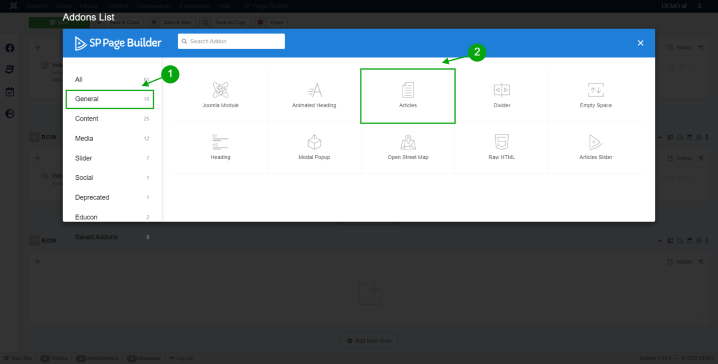Screen dimensions: 718x364
Task: Switch to Media addons category
Action: pyautogui.click(x=112, y=138)
